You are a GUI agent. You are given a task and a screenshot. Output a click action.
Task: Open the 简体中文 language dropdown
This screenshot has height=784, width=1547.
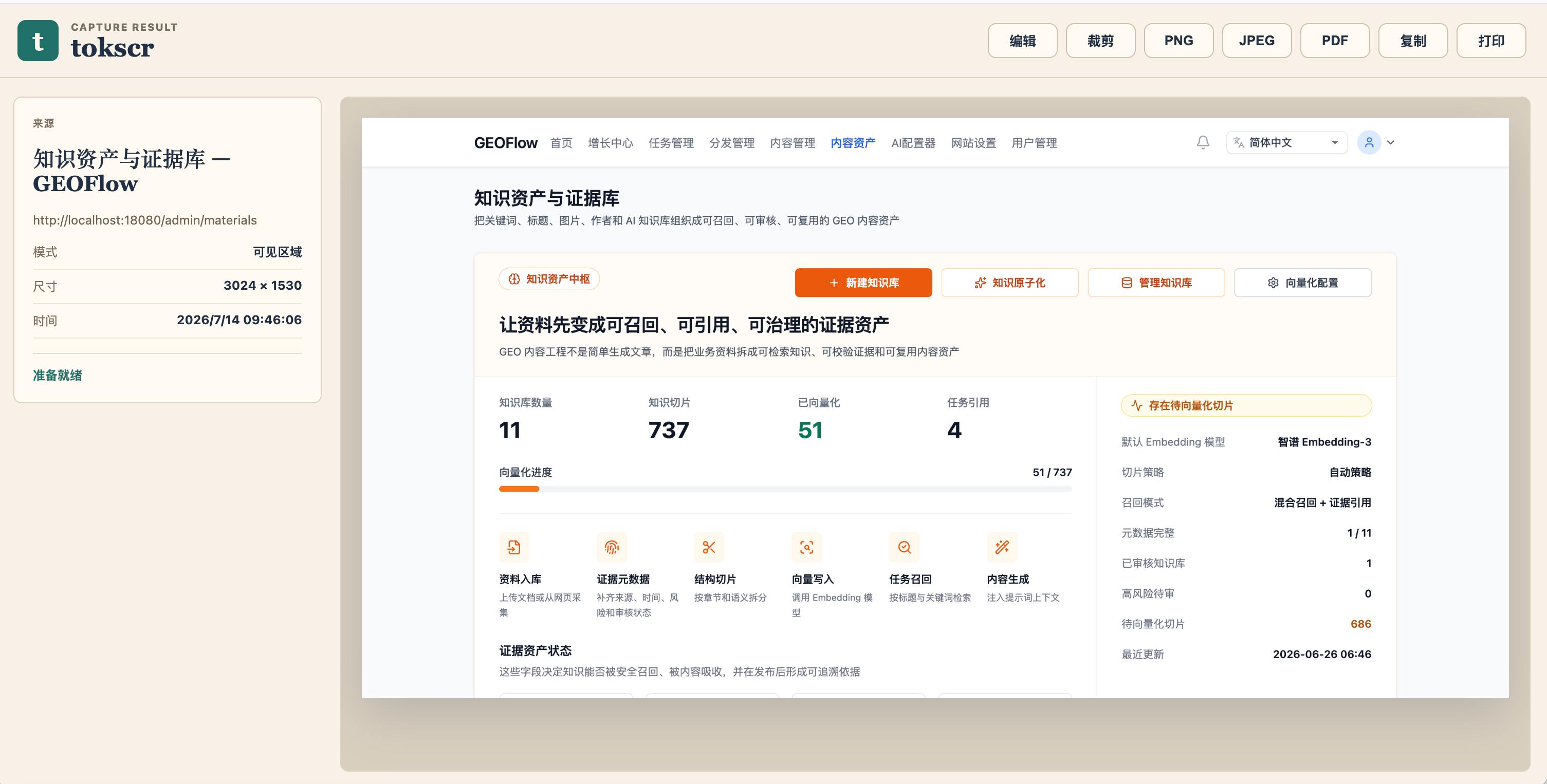tap(1286, 143)
